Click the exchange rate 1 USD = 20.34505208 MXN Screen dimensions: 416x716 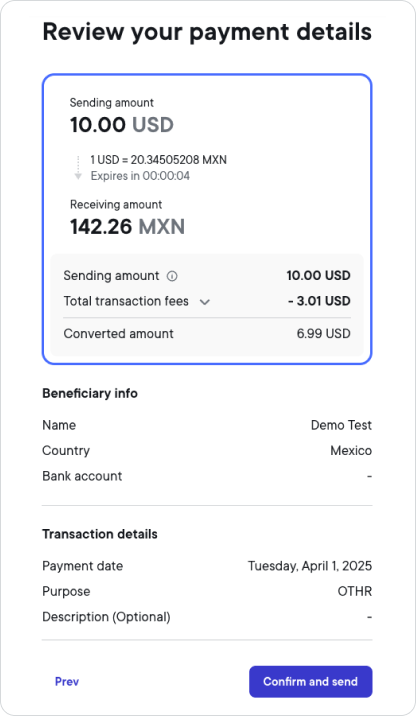click(158, 160)
